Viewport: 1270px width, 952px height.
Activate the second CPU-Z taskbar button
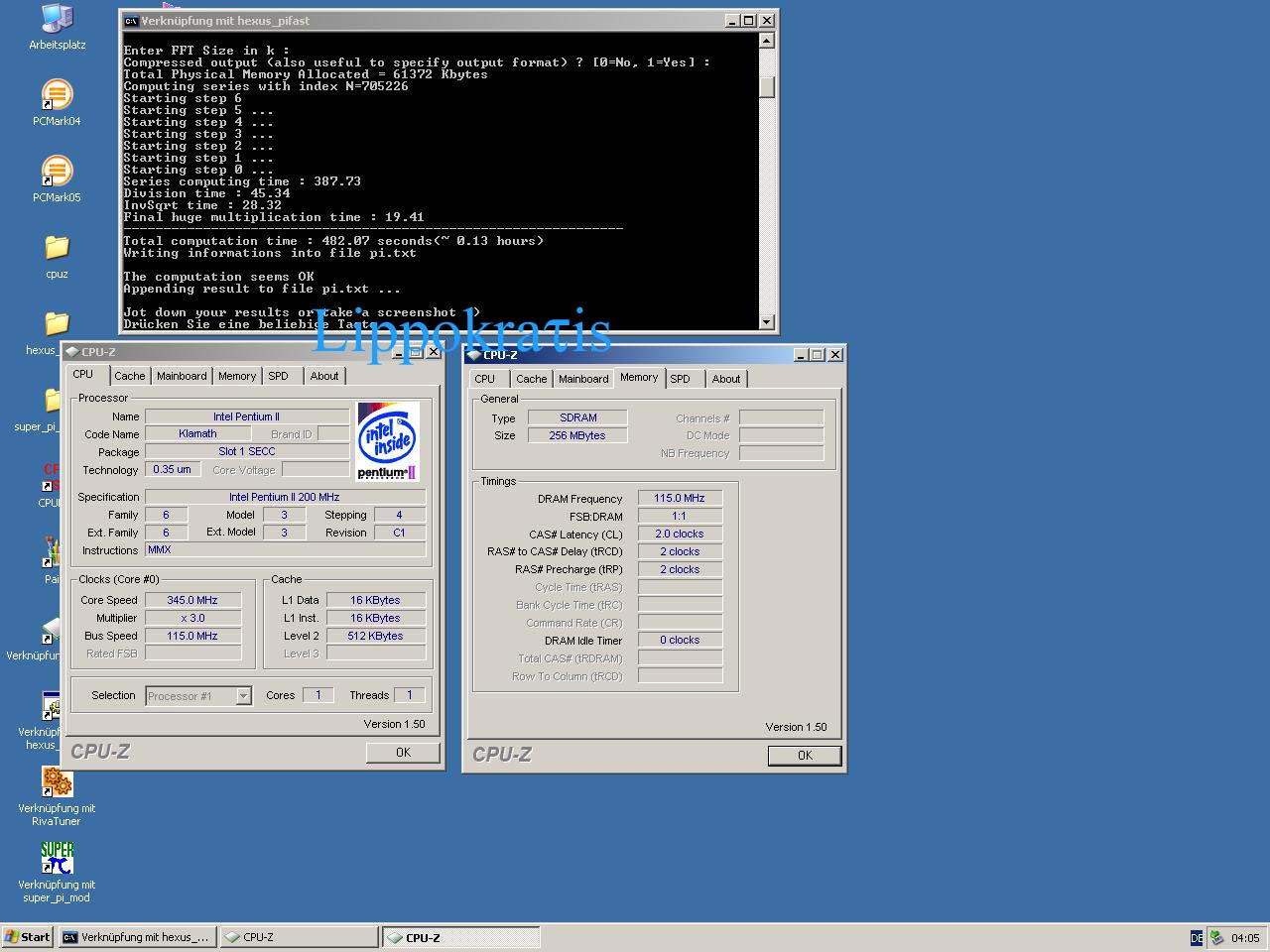461,937
